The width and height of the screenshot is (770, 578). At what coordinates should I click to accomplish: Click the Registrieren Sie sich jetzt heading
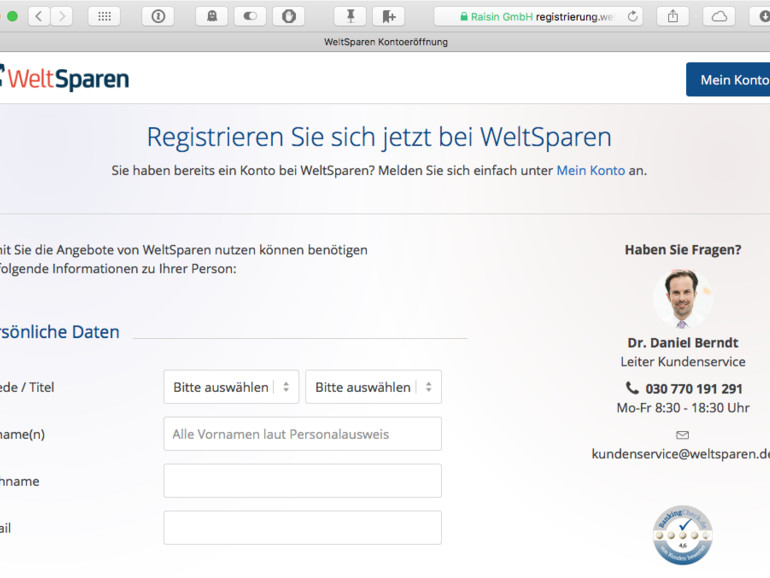(x=379, y=137)
